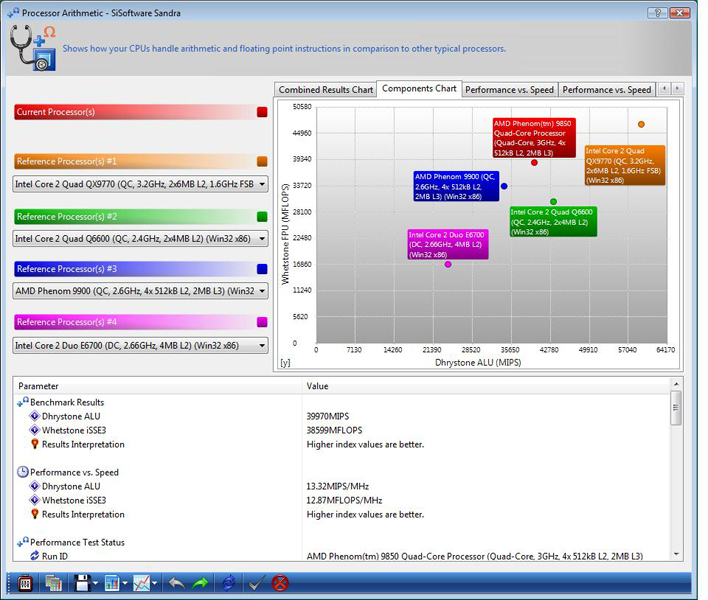Screen dimensions: 708x600
Task: Click the copy results icon
Action: 54,583
